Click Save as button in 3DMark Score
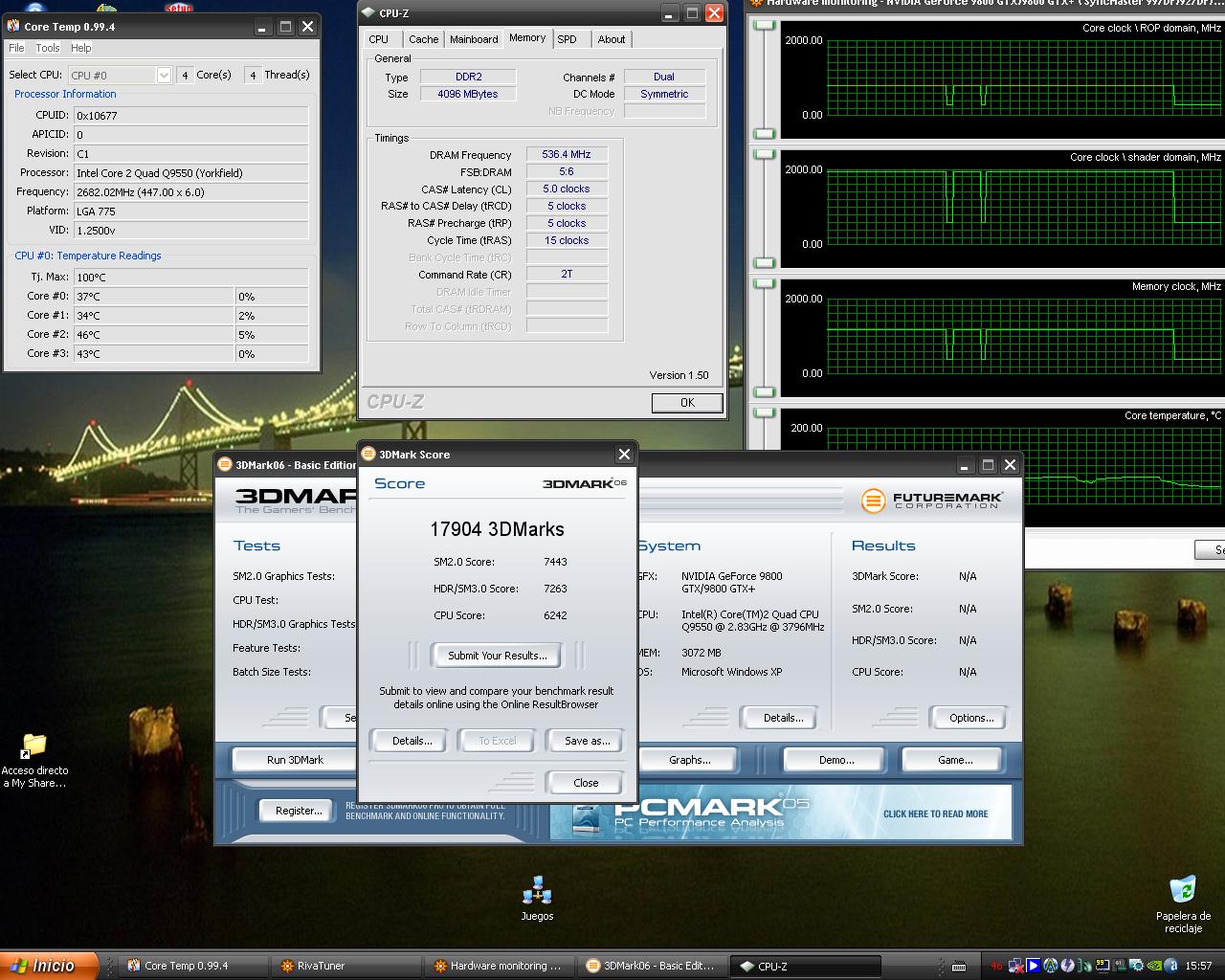Image resolution: width=1225 pixels, height=980 pixels. (587, 741)
